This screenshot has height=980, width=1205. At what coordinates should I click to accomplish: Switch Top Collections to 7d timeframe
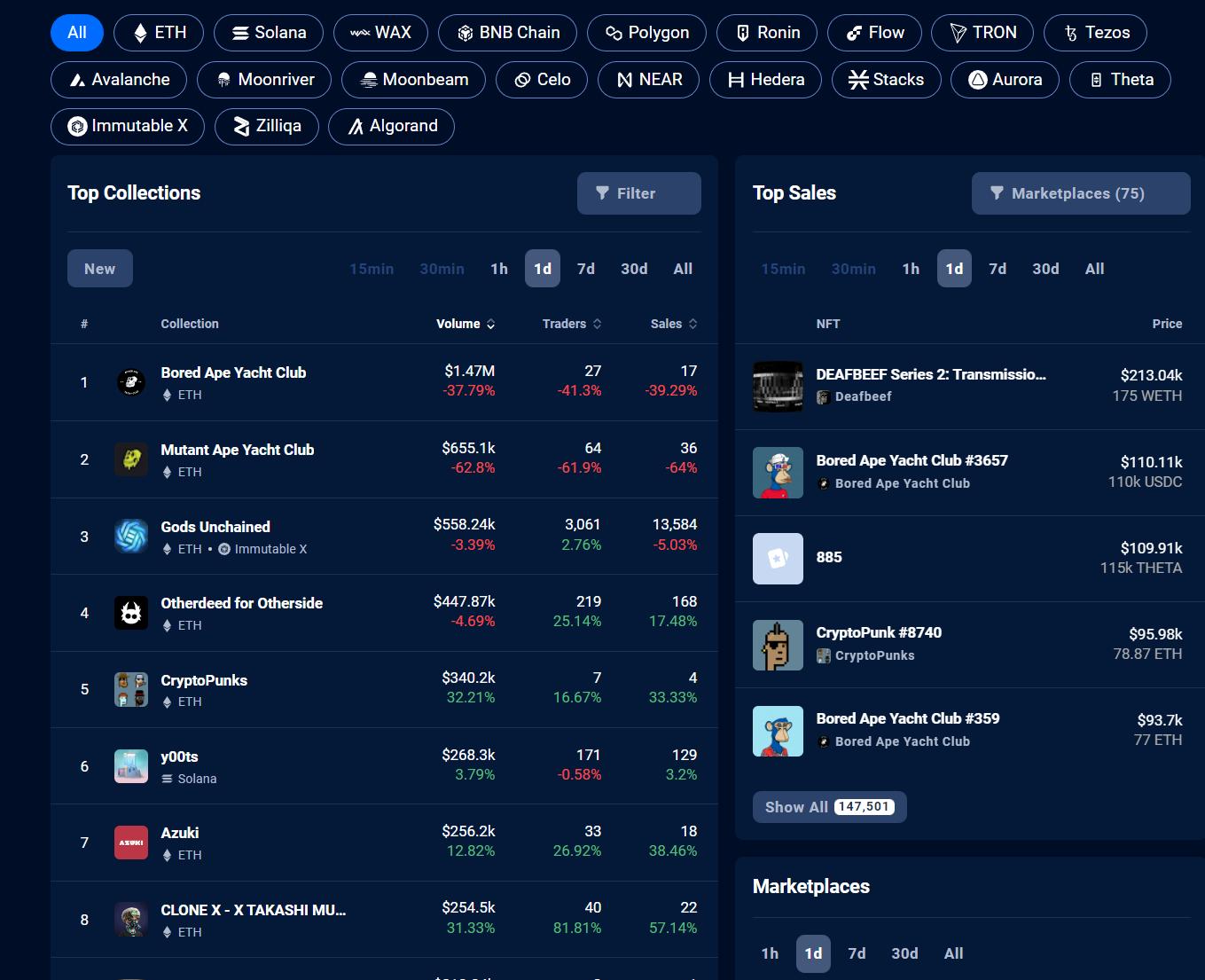[x=586, y=269]
